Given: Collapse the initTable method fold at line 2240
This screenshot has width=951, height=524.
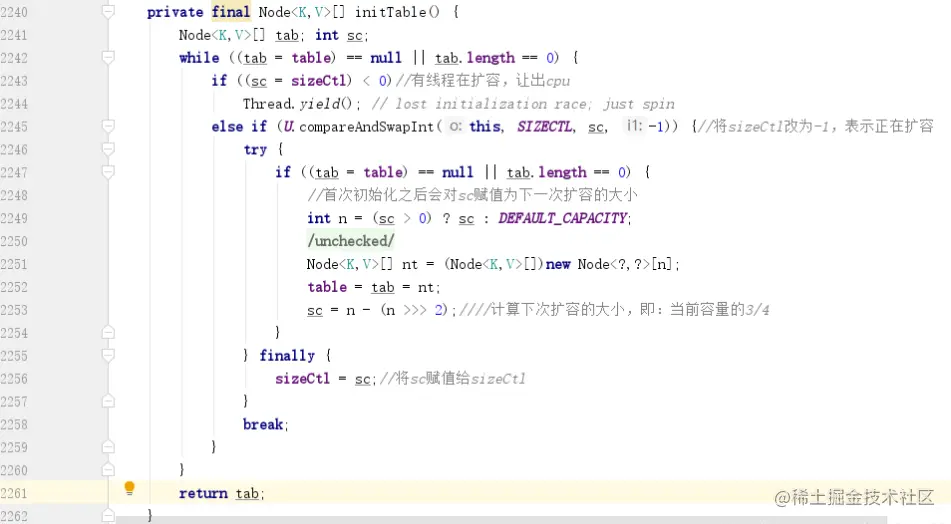Looking at the screenshot, I should coord(108,12).
